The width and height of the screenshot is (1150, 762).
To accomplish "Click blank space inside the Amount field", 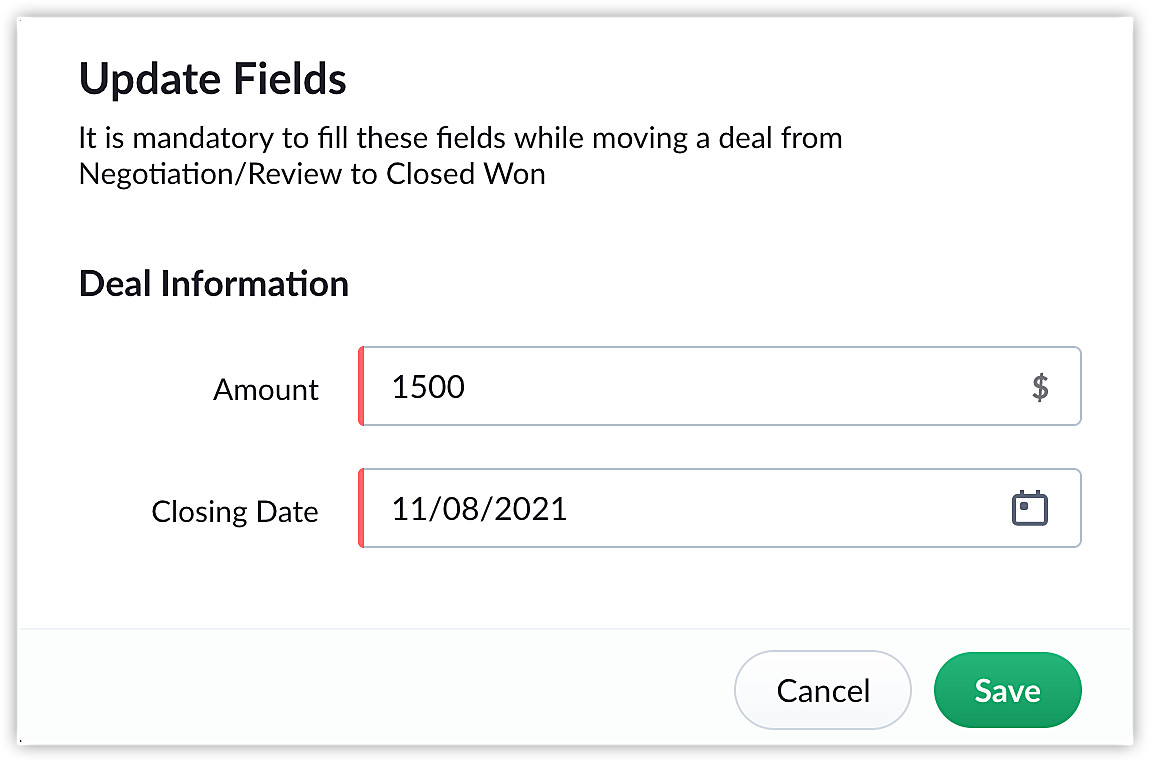I will [x=750, y=387].
